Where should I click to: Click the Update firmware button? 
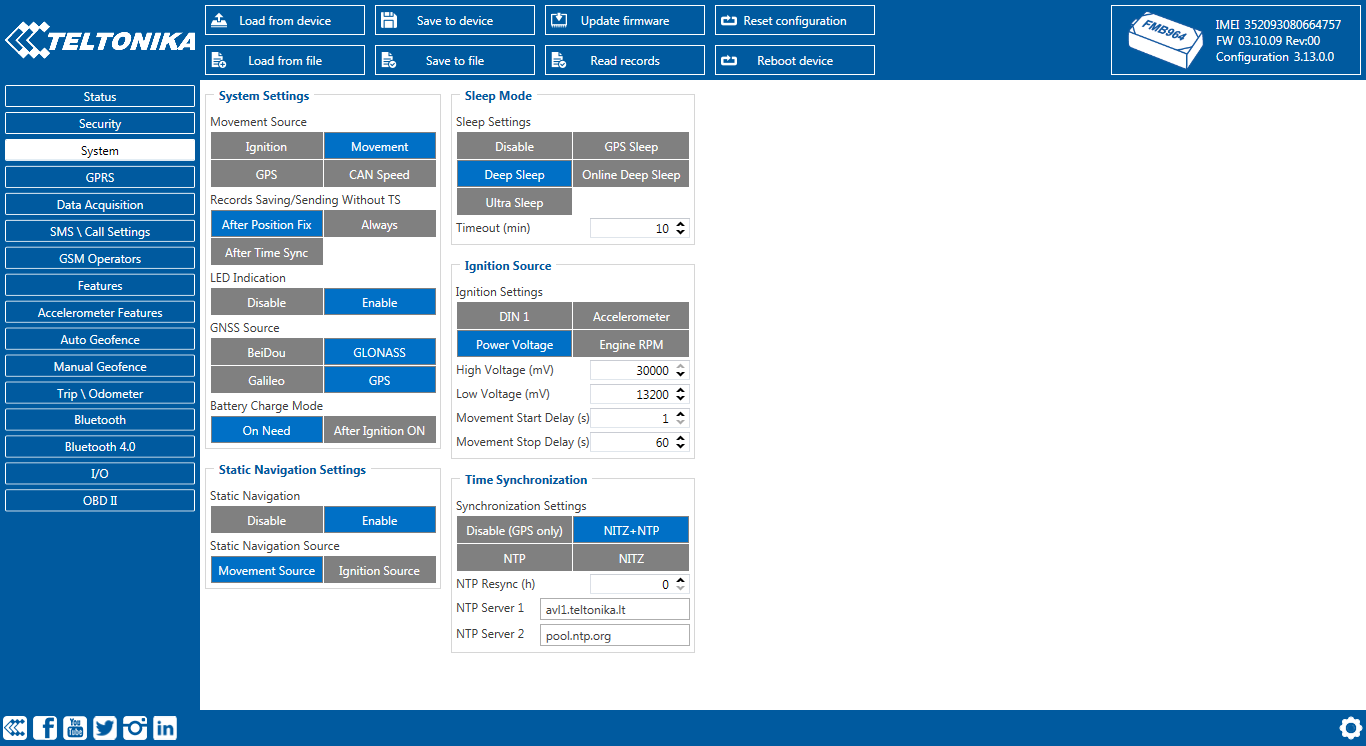click(x=624, y=21)
